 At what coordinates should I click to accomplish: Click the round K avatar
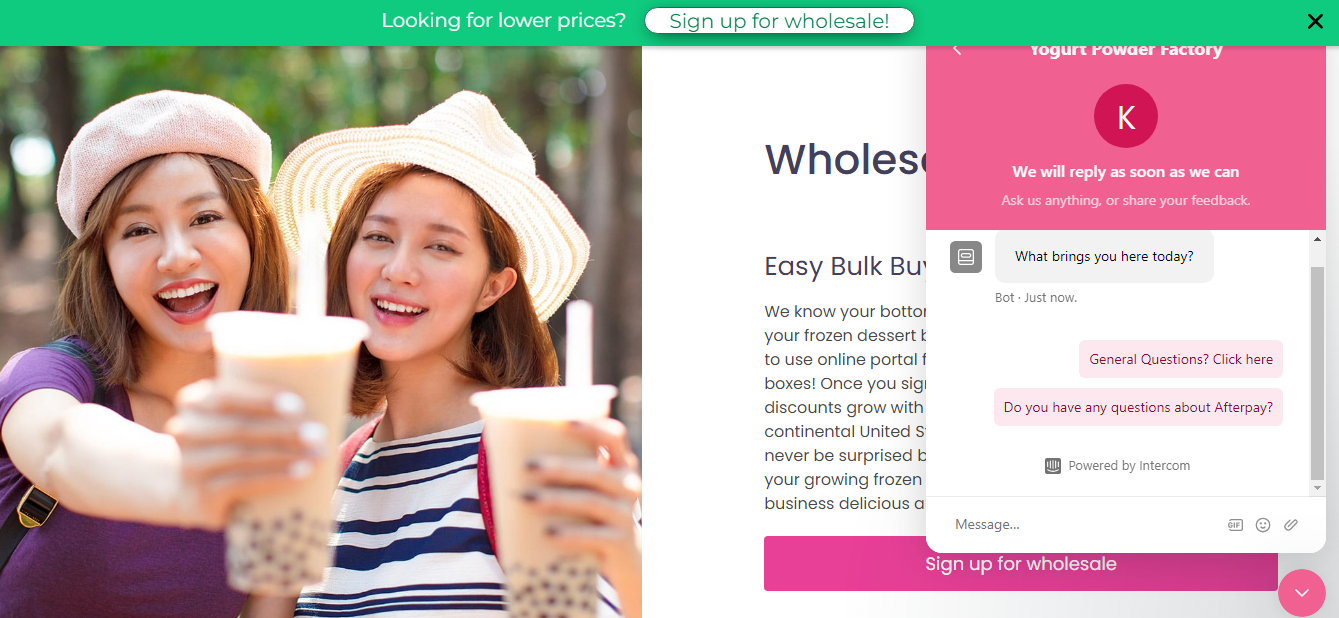coord(1126,116)
